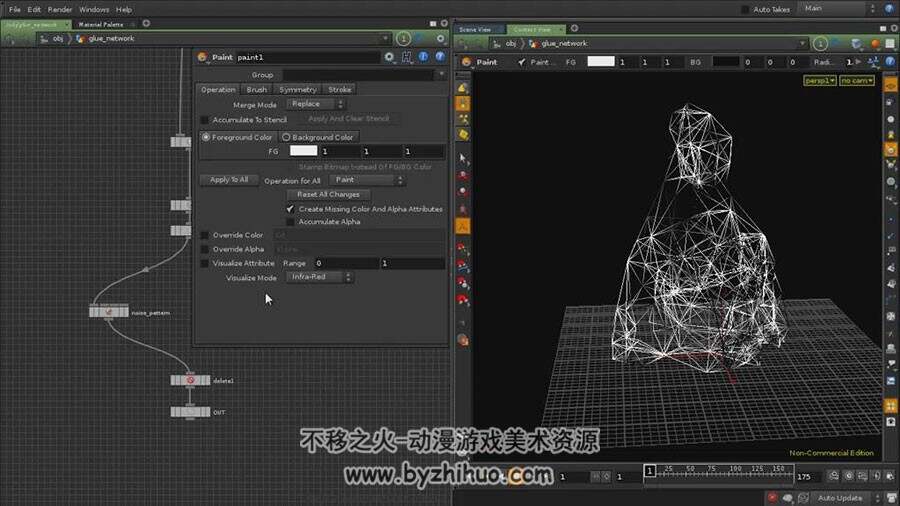The width and height of the screenshot is (900, 506).
Task: Click the global animation options icon beside 175
Action: [x=833, y=476]
